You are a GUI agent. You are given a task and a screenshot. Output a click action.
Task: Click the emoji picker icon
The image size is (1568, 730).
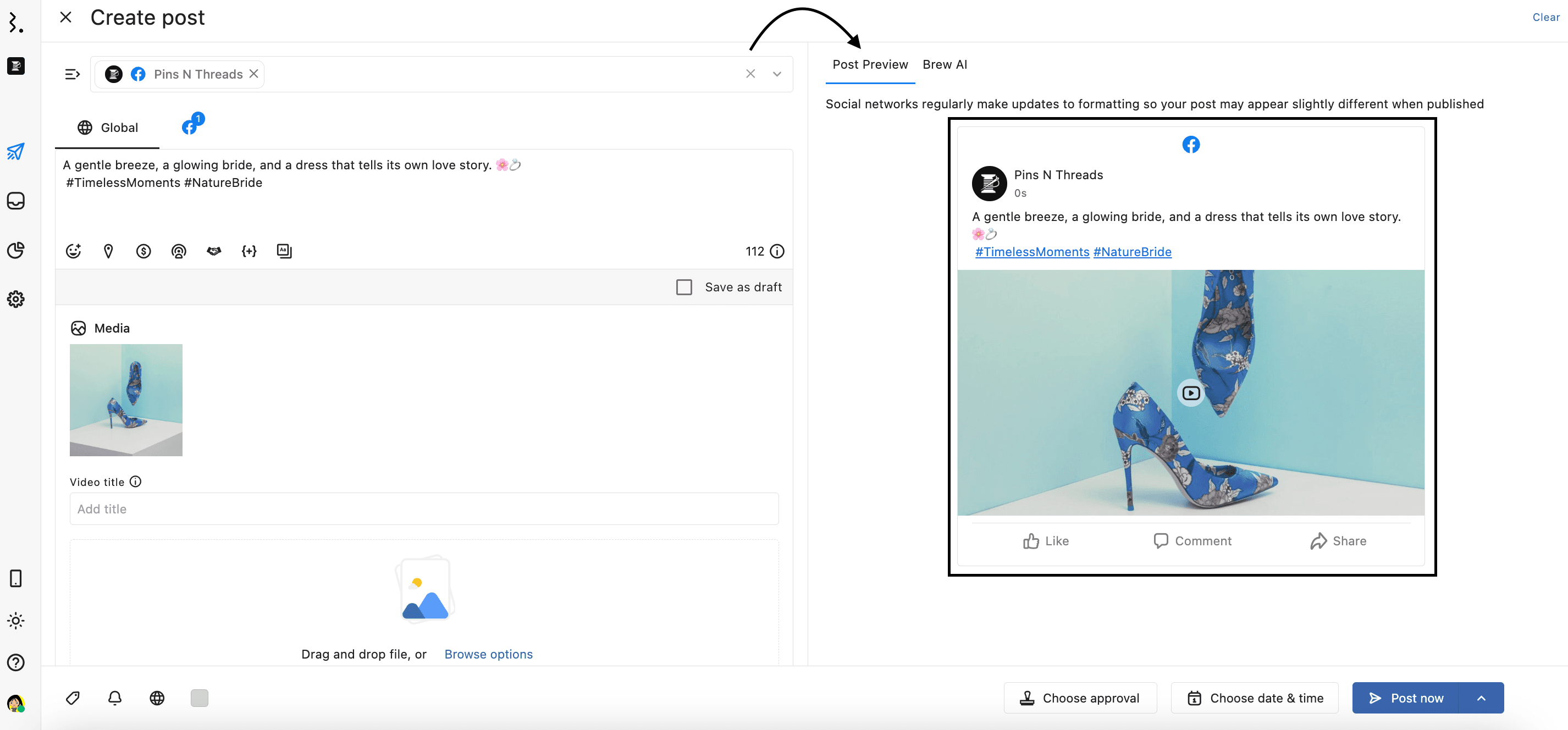tap(73, 251)
